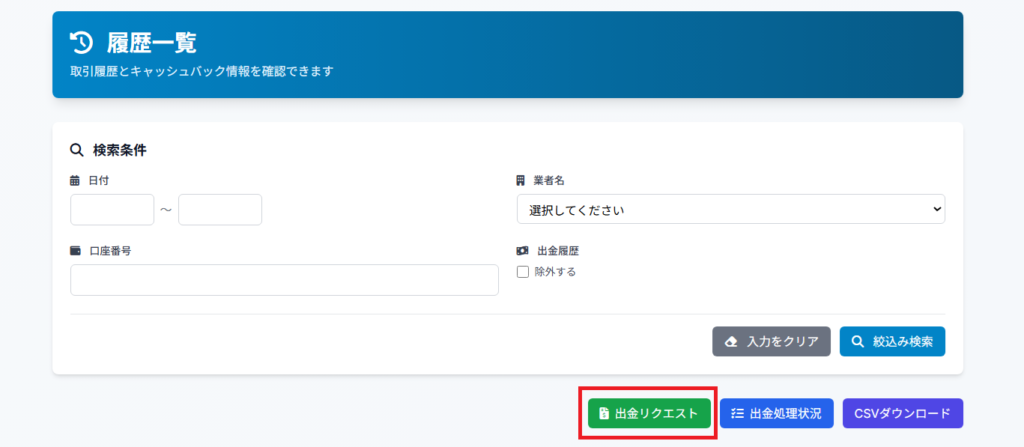1024x447 pixels.
Task: Click the start date input field
Action: click(112, 210)
